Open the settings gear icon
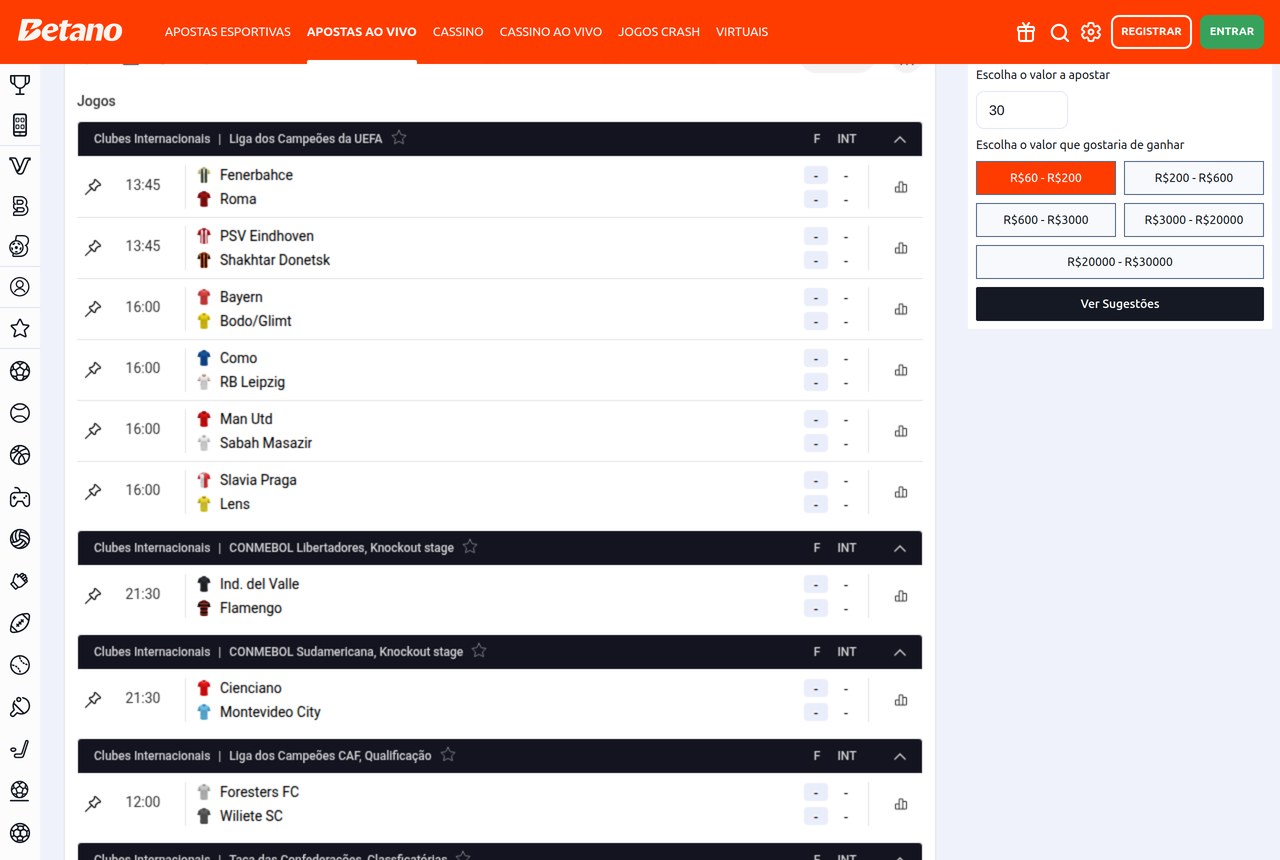The height and width of the screenshot is (860, 1280). click(1091, 32)
